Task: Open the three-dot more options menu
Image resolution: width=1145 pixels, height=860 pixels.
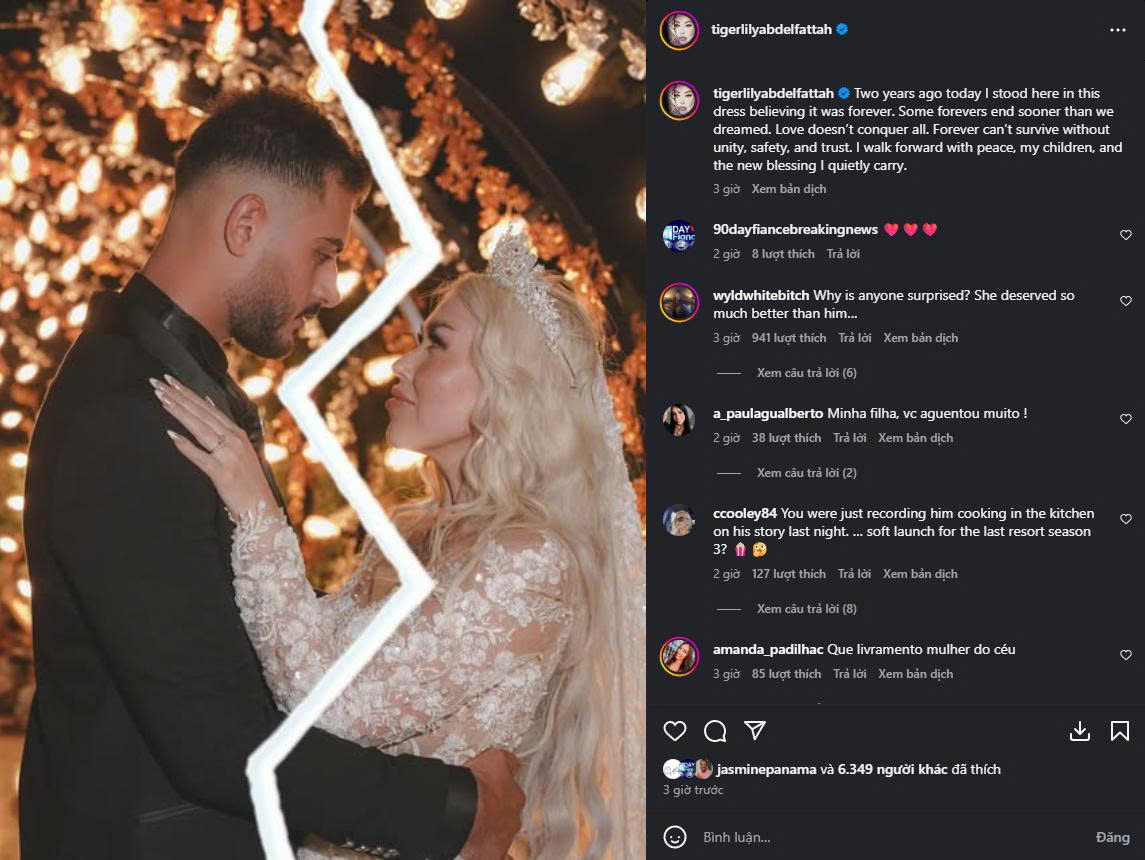Action: [x=1117, y=30]
